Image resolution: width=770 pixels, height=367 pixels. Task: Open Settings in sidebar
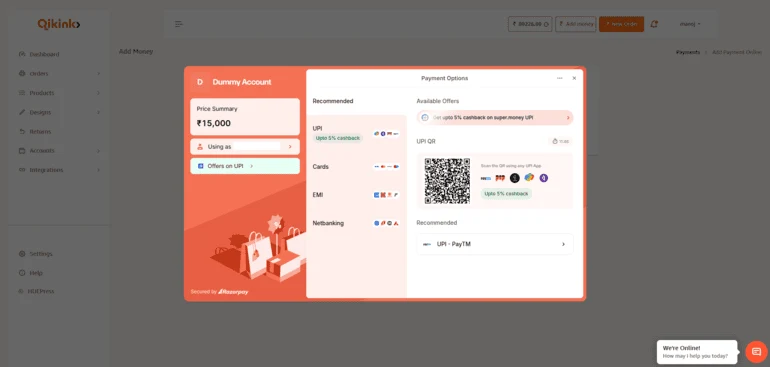[36, 254]
